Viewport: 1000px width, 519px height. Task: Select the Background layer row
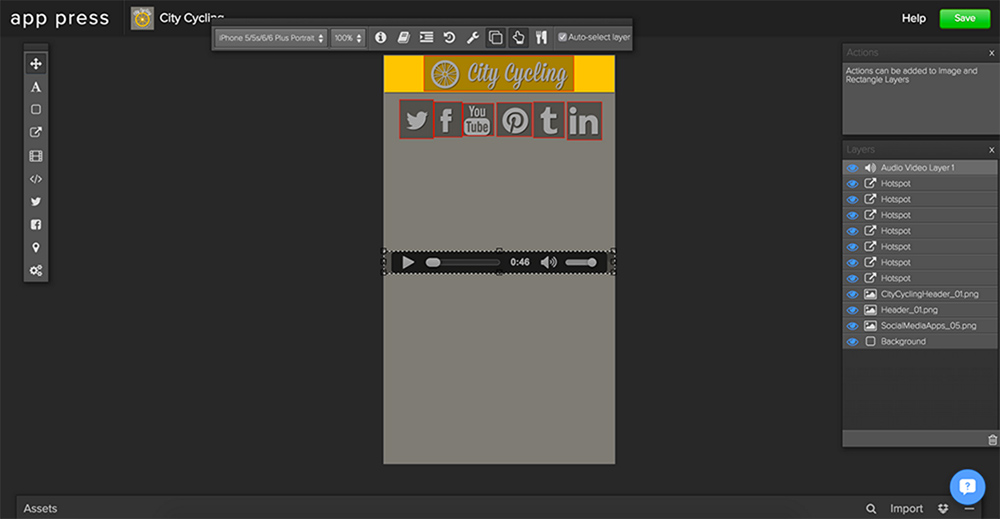920,342
